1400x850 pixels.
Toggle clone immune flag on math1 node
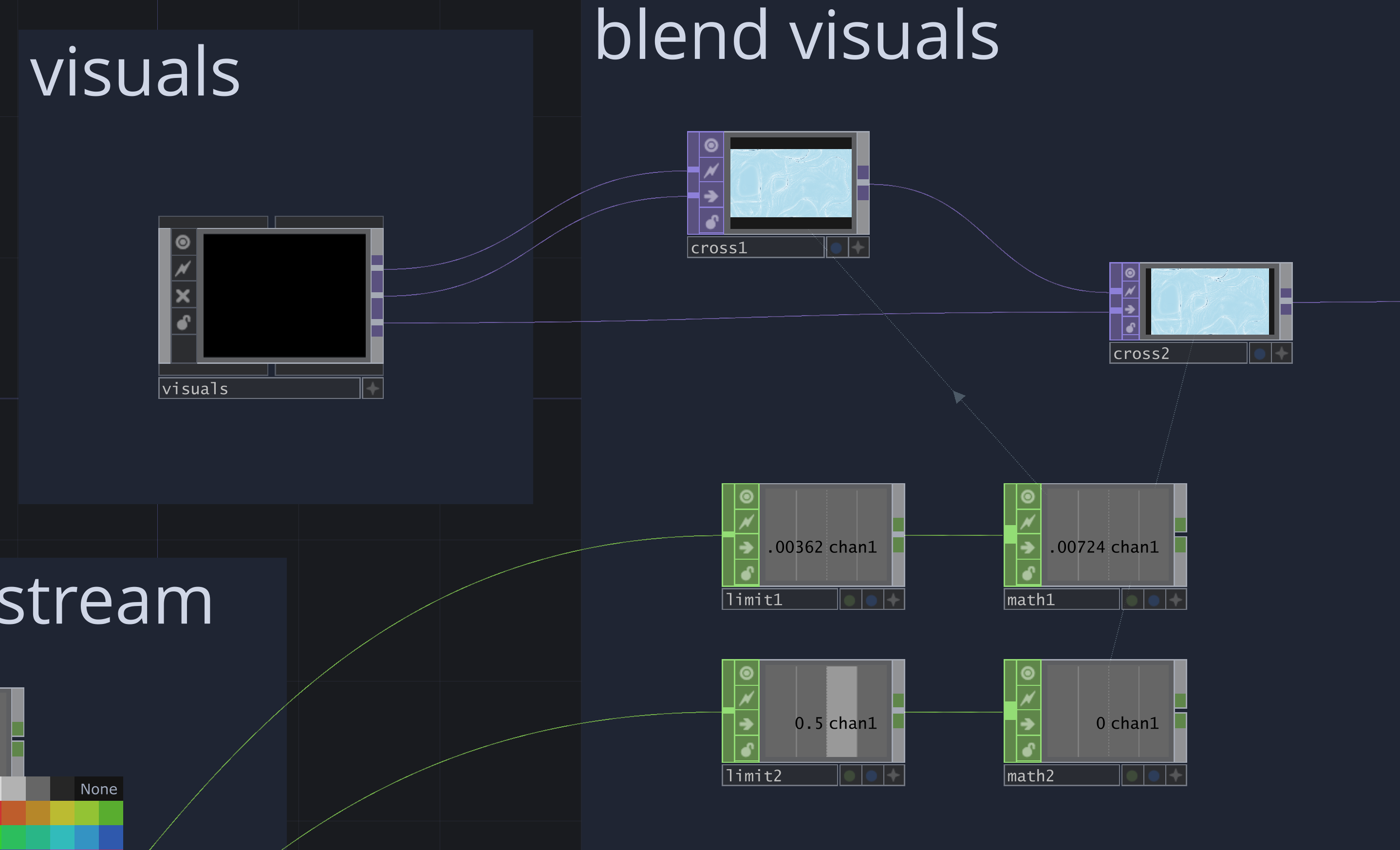(x=1028, y=522)
